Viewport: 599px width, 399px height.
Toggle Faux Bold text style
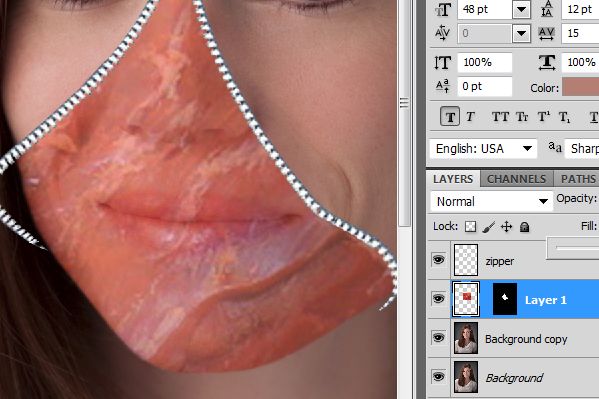pos(450,117)
